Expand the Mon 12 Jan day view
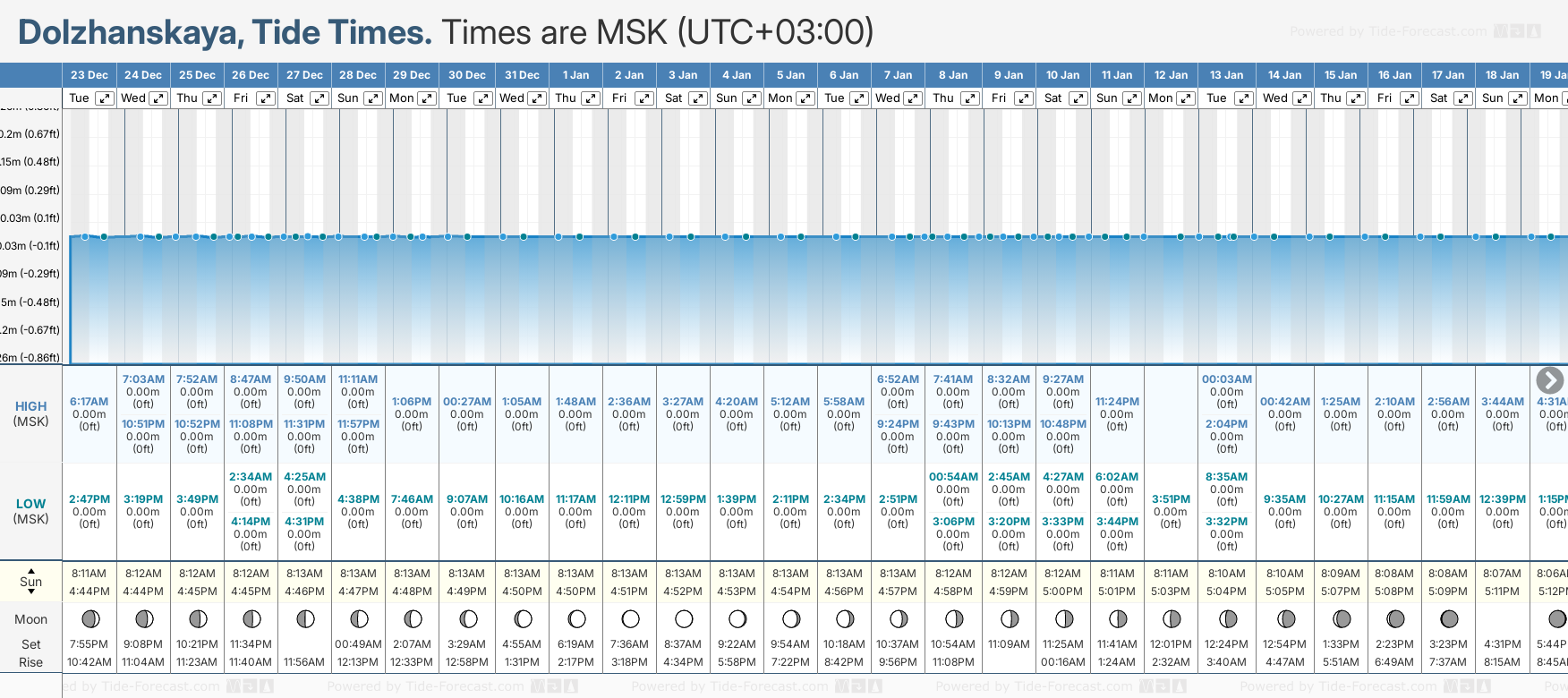This screenshot has height=698, width=1568. point(1185,98)
